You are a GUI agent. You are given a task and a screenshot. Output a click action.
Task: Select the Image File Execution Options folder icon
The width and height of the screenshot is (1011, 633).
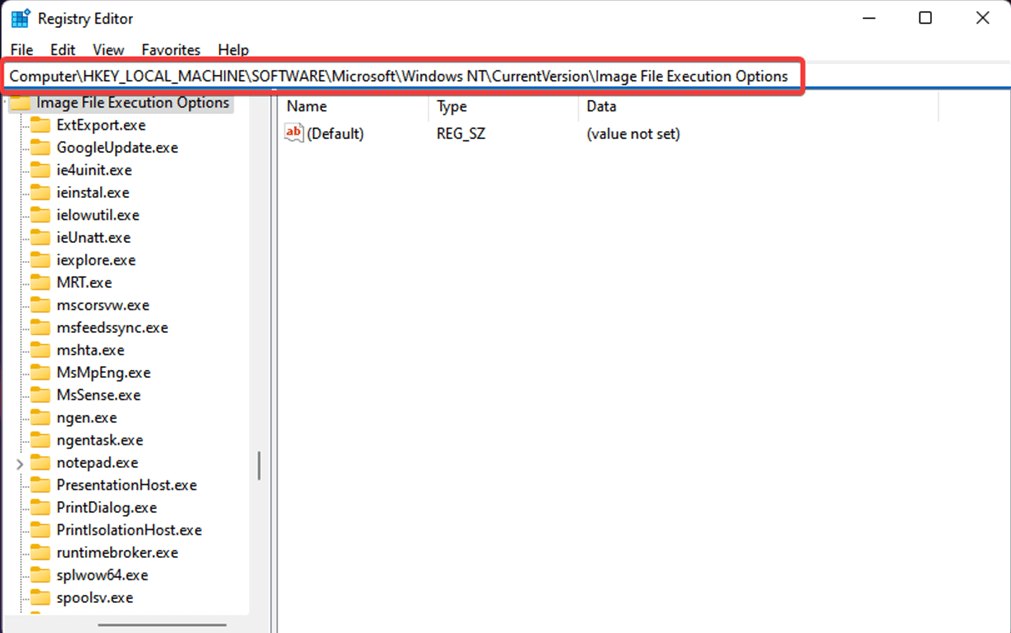pos(20,103)
